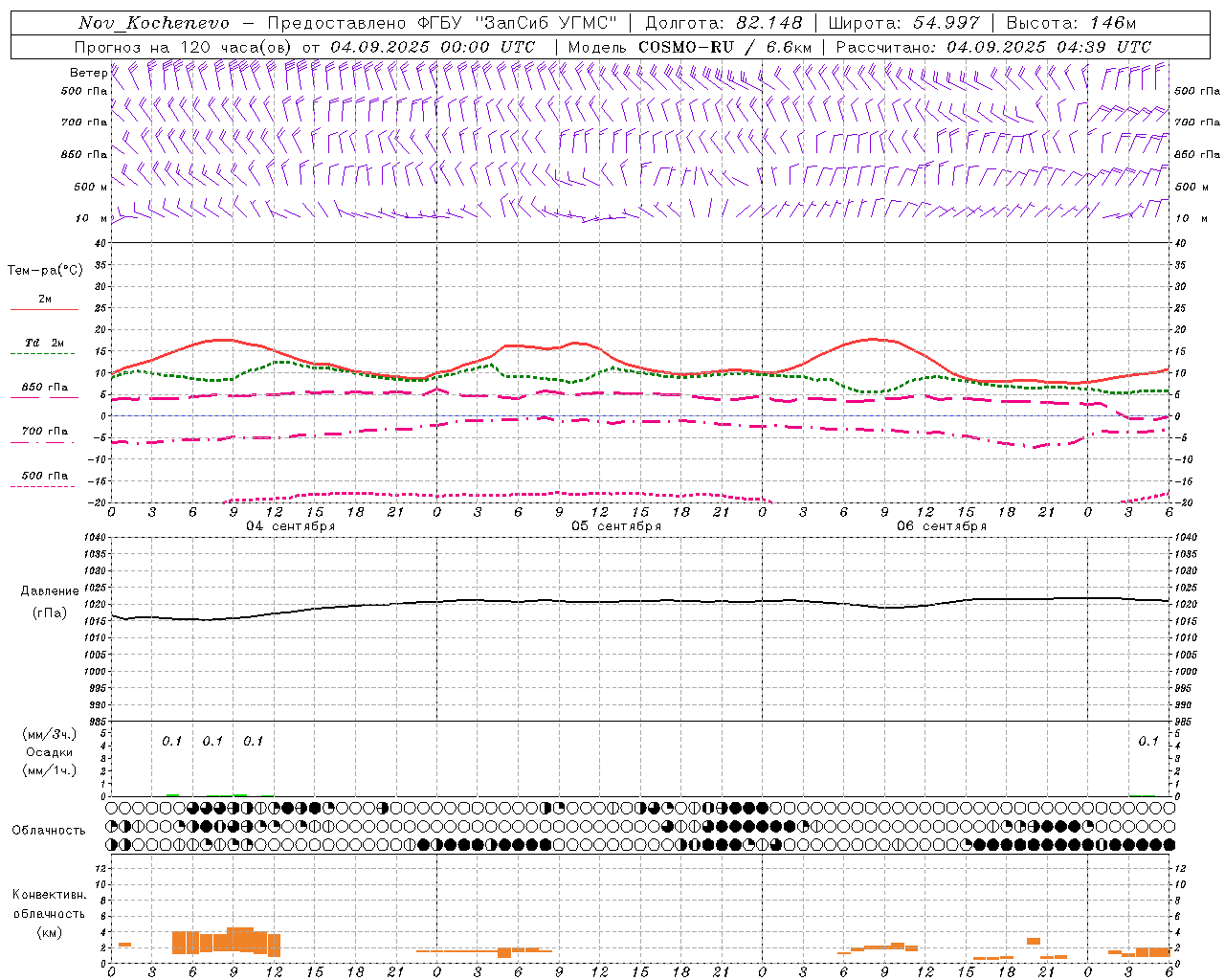This screenshot has height=980, width=1225.
Task: Click the model label "COSMO-RU / 6.6км"
Action: pos(725,47)
